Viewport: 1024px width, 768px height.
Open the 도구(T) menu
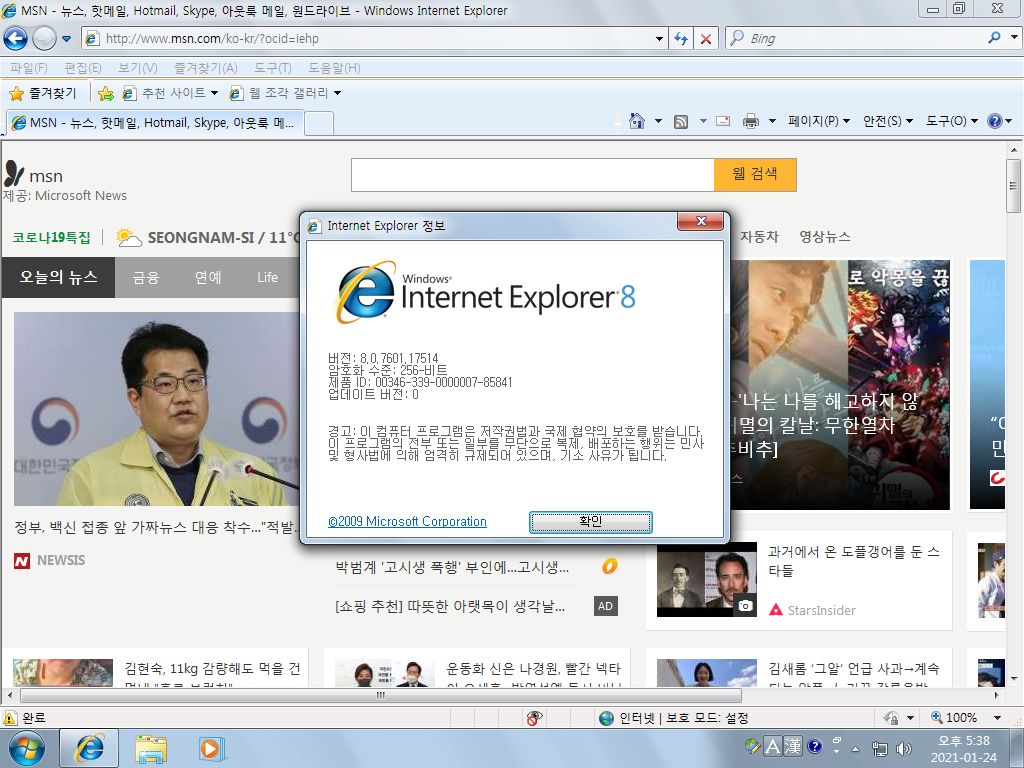click(x=272, y=68)
